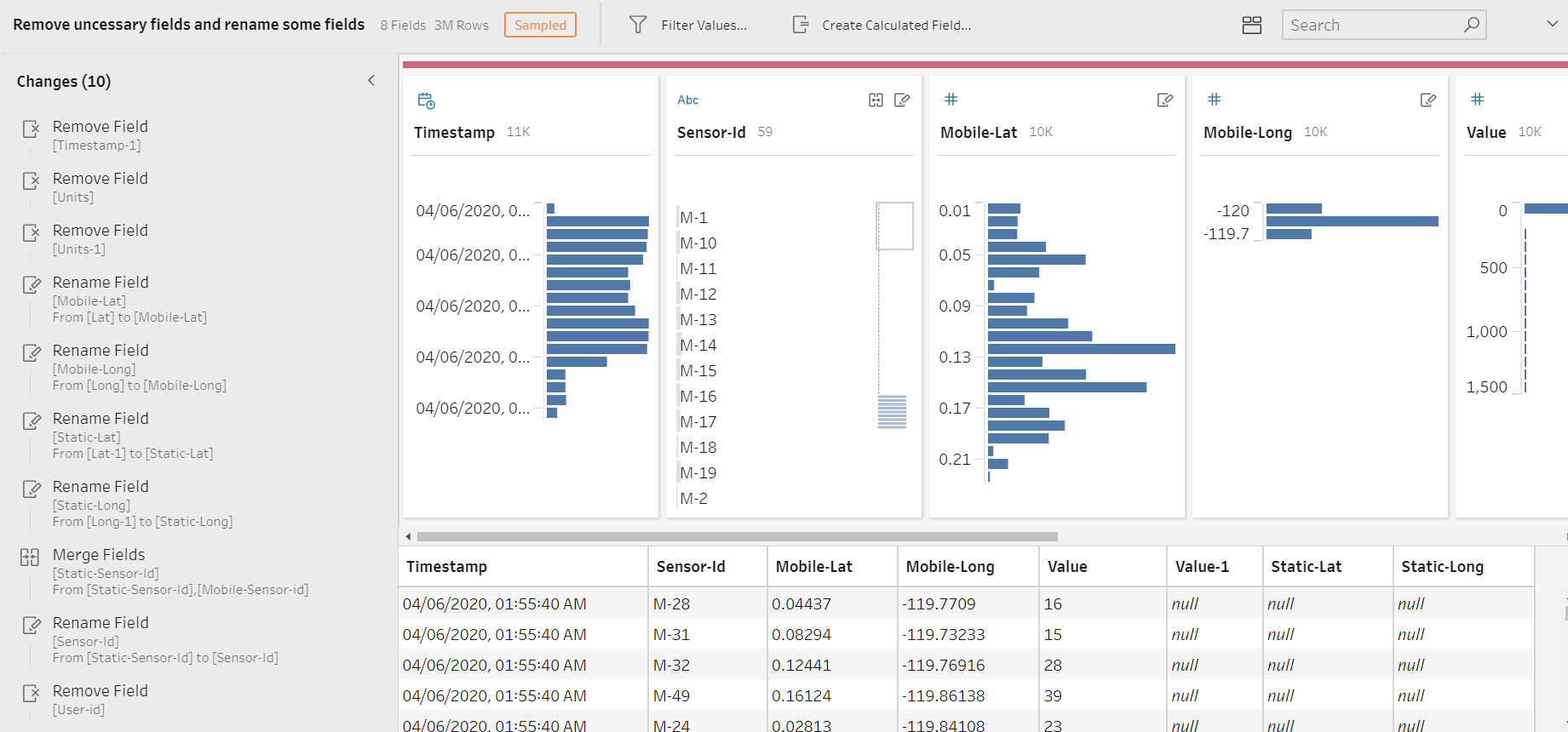Select the Rename Static-Long change icon

click(32, 489)
